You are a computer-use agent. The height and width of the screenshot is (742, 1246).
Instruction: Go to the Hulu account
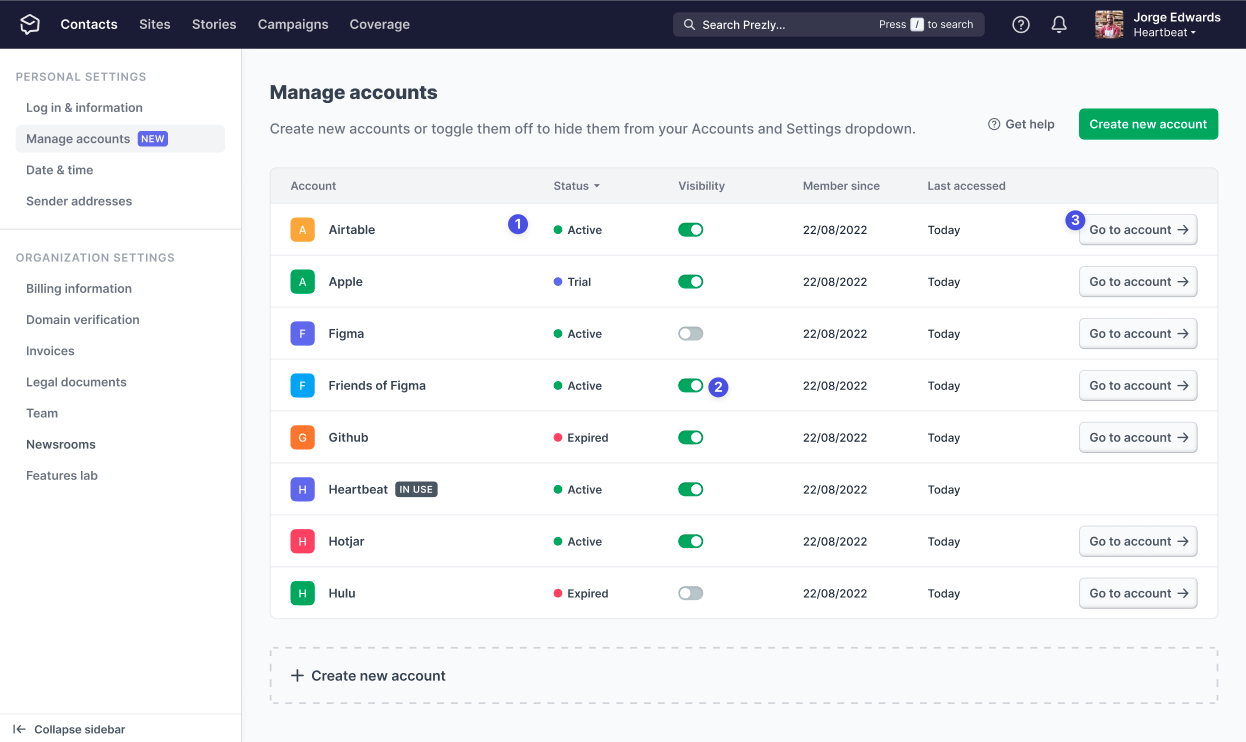tap(1138, 594)
